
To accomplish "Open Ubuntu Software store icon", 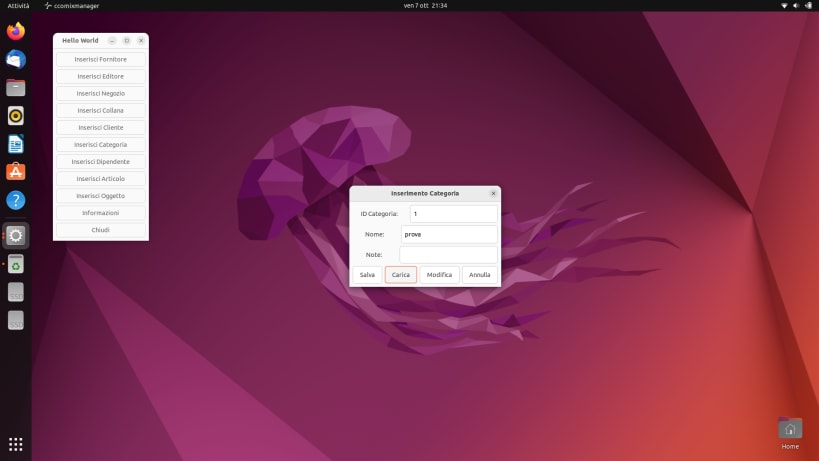I will tap(16, 172).
